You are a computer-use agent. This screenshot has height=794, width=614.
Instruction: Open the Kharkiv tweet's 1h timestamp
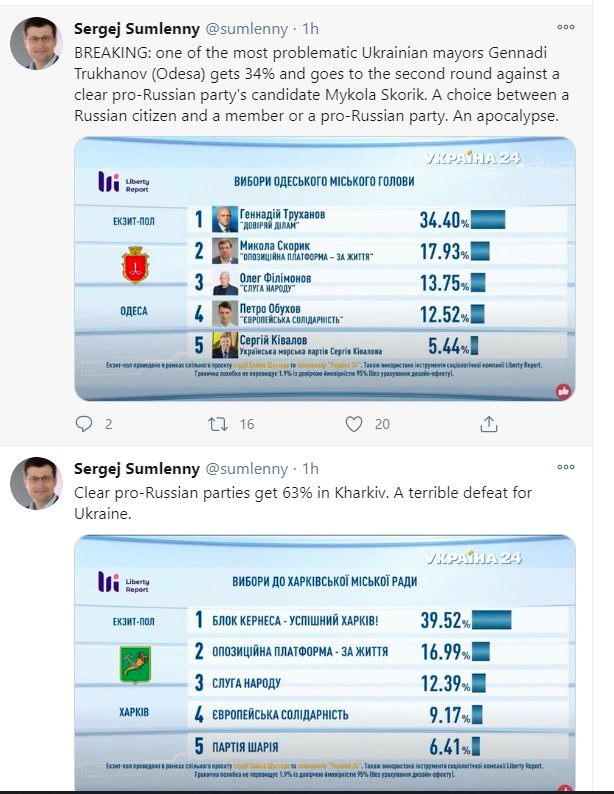[311, 468]
